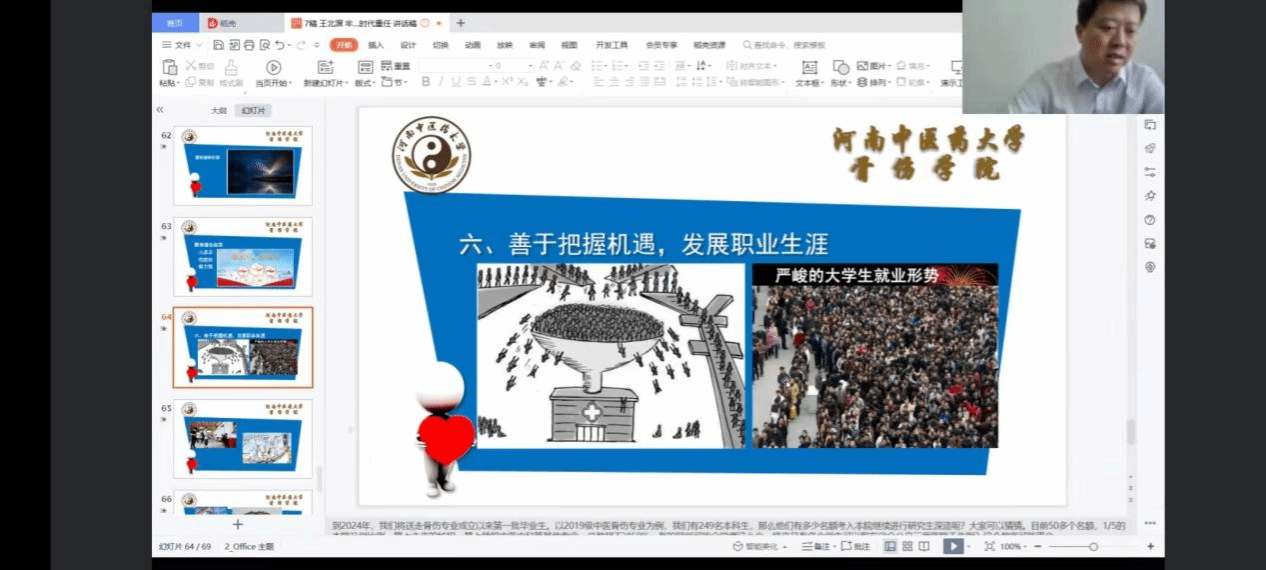Open the 文件 (File) menu dropdown
This screenshot has height=570, width=1266.
pyautogui.click(x=181, y=45)
